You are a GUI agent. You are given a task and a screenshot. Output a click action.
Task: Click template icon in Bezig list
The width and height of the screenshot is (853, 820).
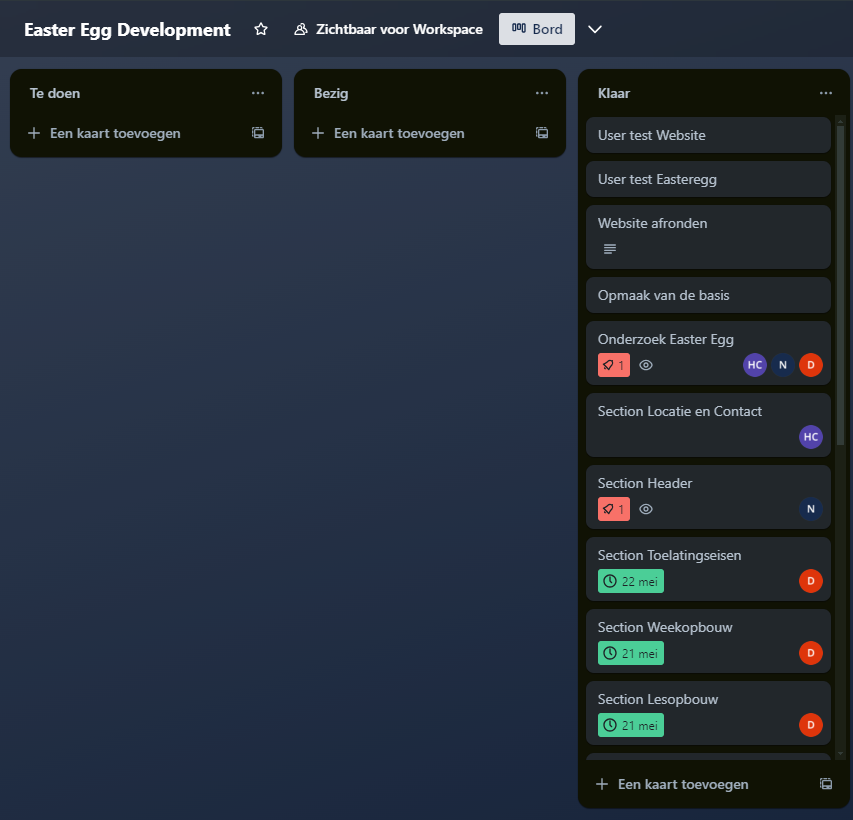coord(542,133)
